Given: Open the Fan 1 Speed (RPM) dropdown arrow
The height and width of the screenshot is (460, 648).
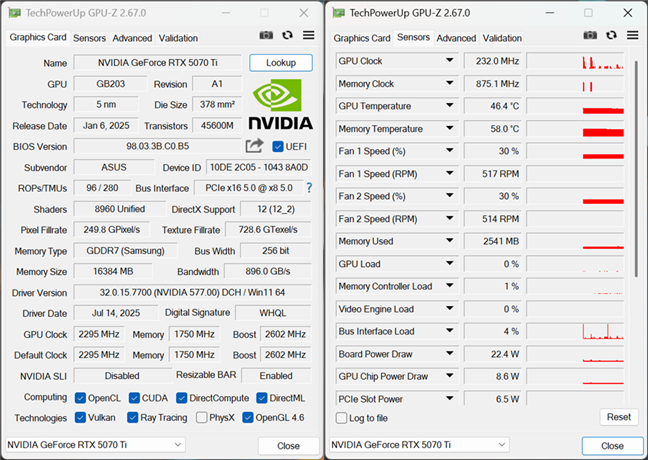Looking at the screenshot, I should pyautogui.click(x=449, y=173).
